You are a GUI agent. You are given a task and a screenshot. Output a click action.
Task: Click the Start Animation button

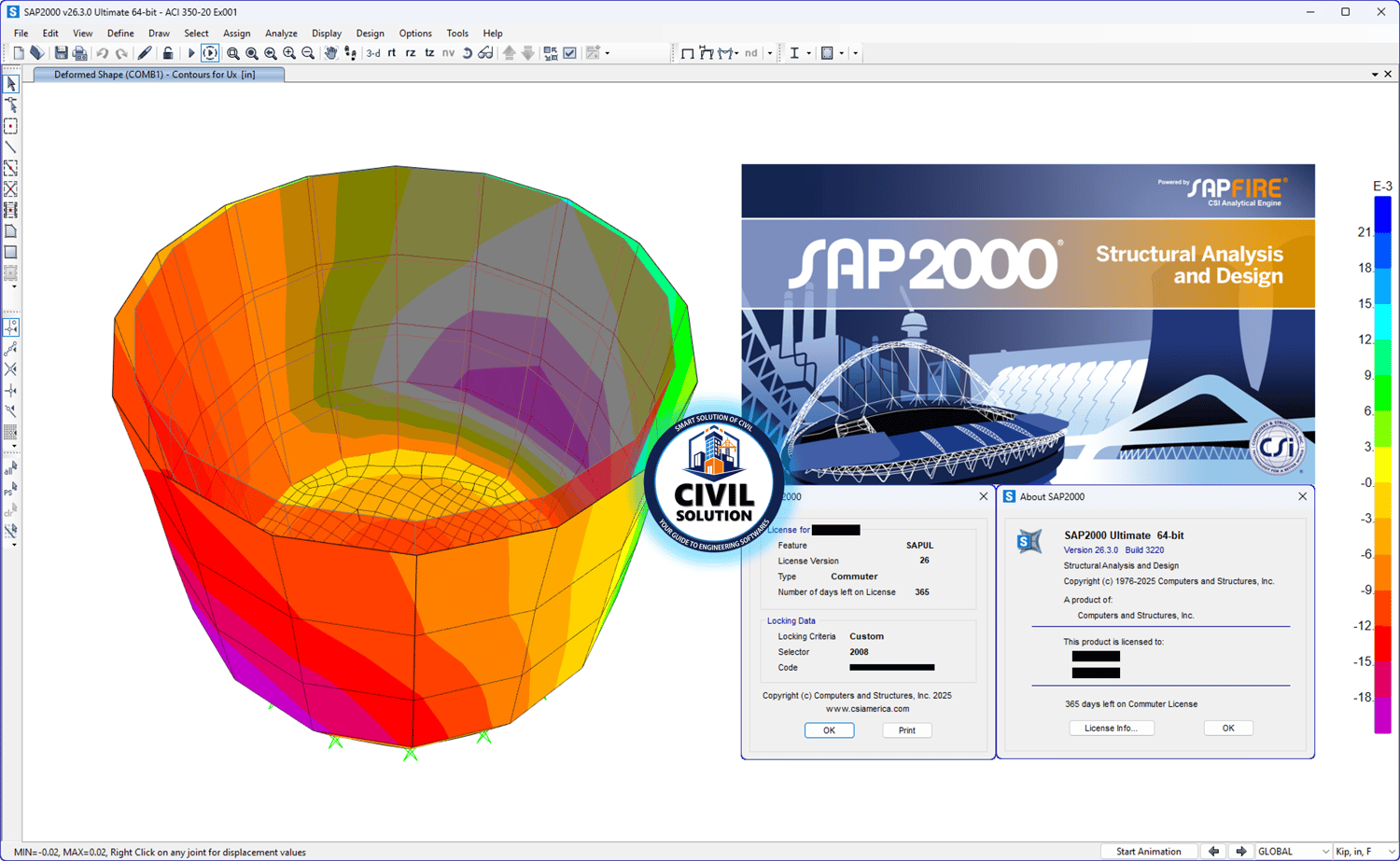(x=1148, y=852)
